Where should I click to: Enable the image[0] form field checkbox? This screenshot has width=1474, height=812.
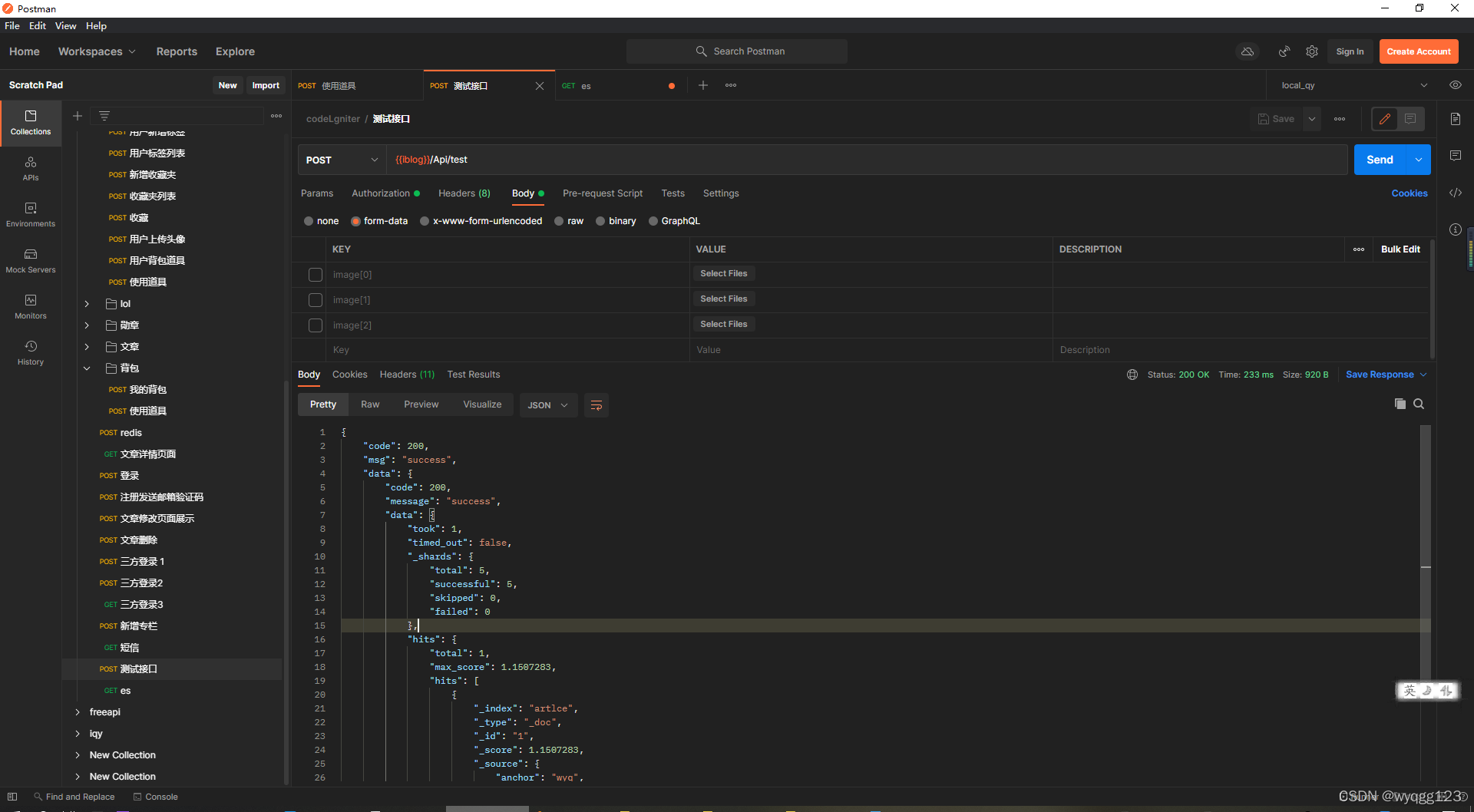[316, 275]
